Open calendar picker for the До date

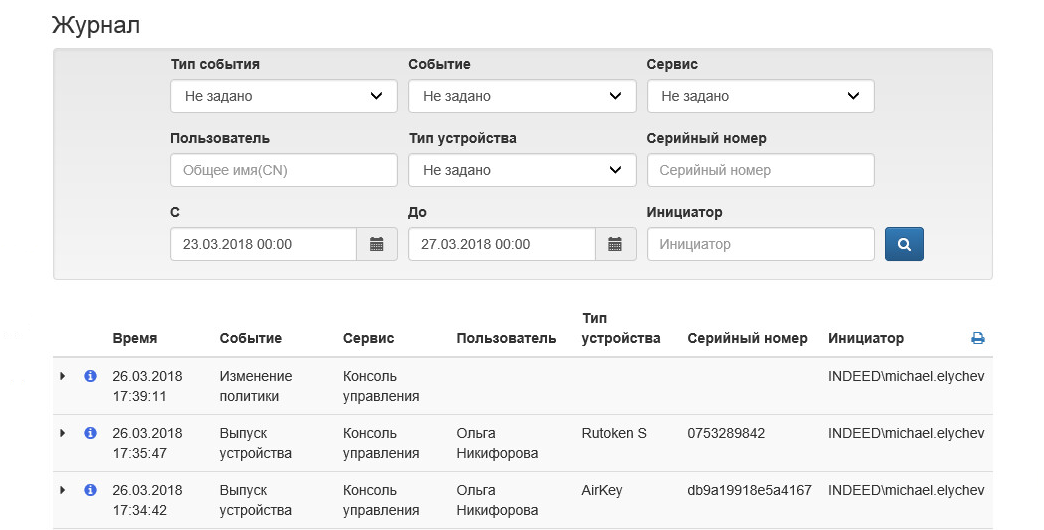[x=615, y=244]
